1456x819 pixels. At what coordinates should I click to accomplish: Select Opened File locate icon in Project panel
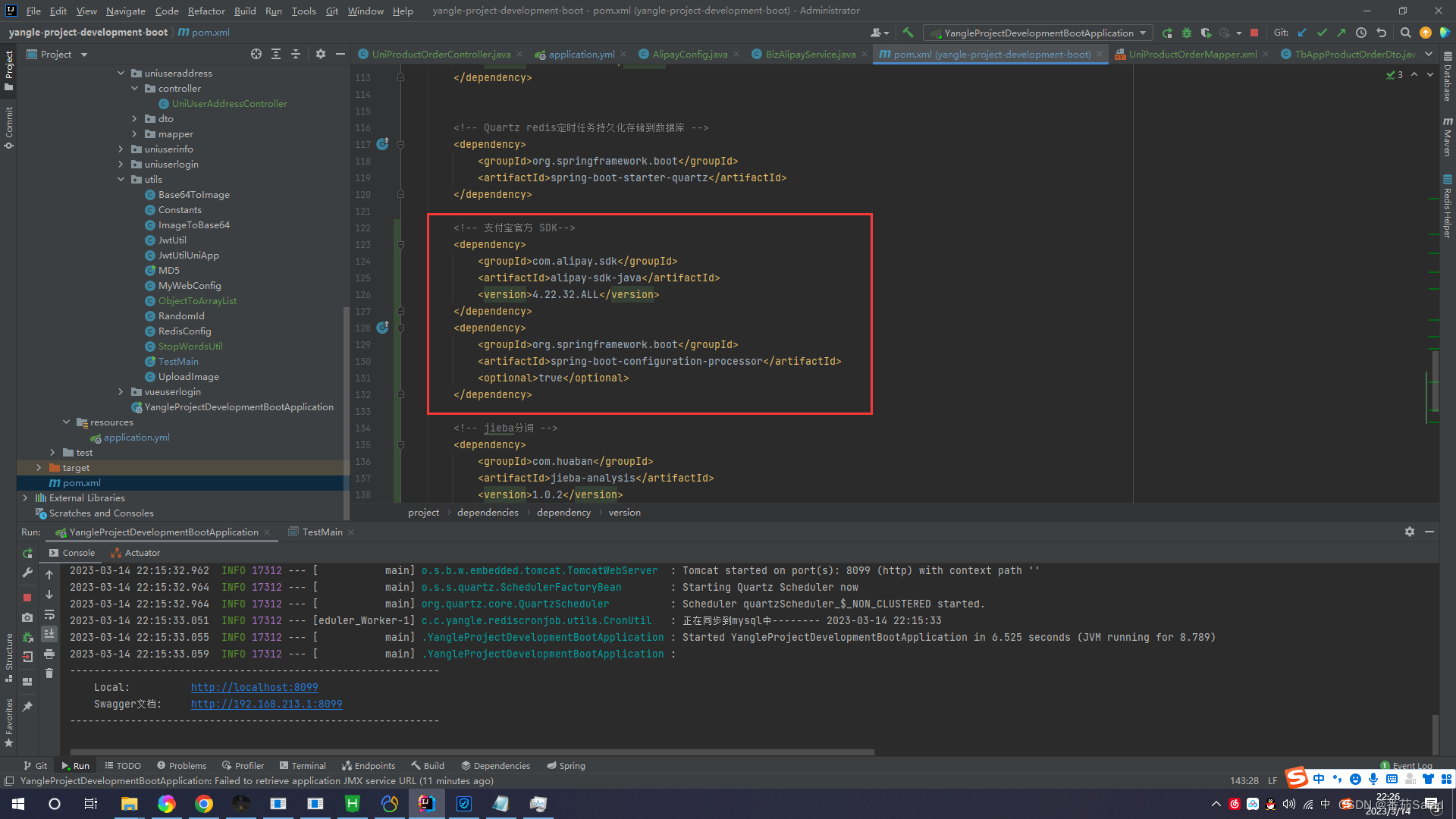tap(256, 54)
